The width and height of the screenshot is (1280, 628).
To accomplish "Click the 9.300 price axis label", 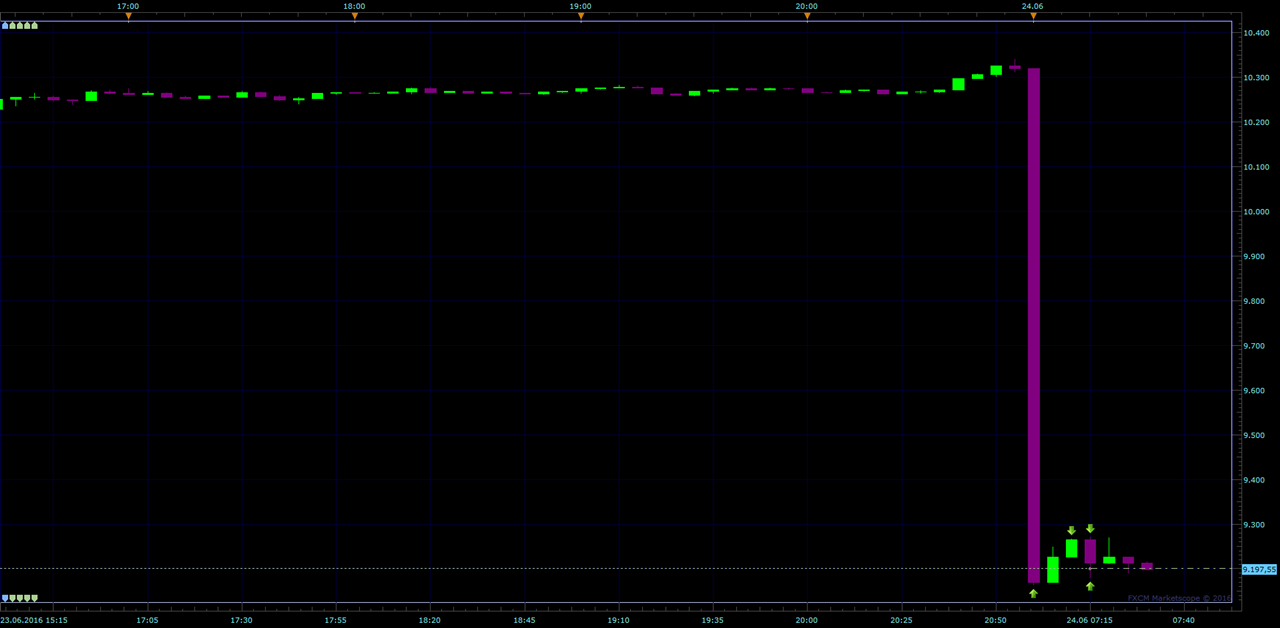I will pyautogui.click(x=1256, y=525).
